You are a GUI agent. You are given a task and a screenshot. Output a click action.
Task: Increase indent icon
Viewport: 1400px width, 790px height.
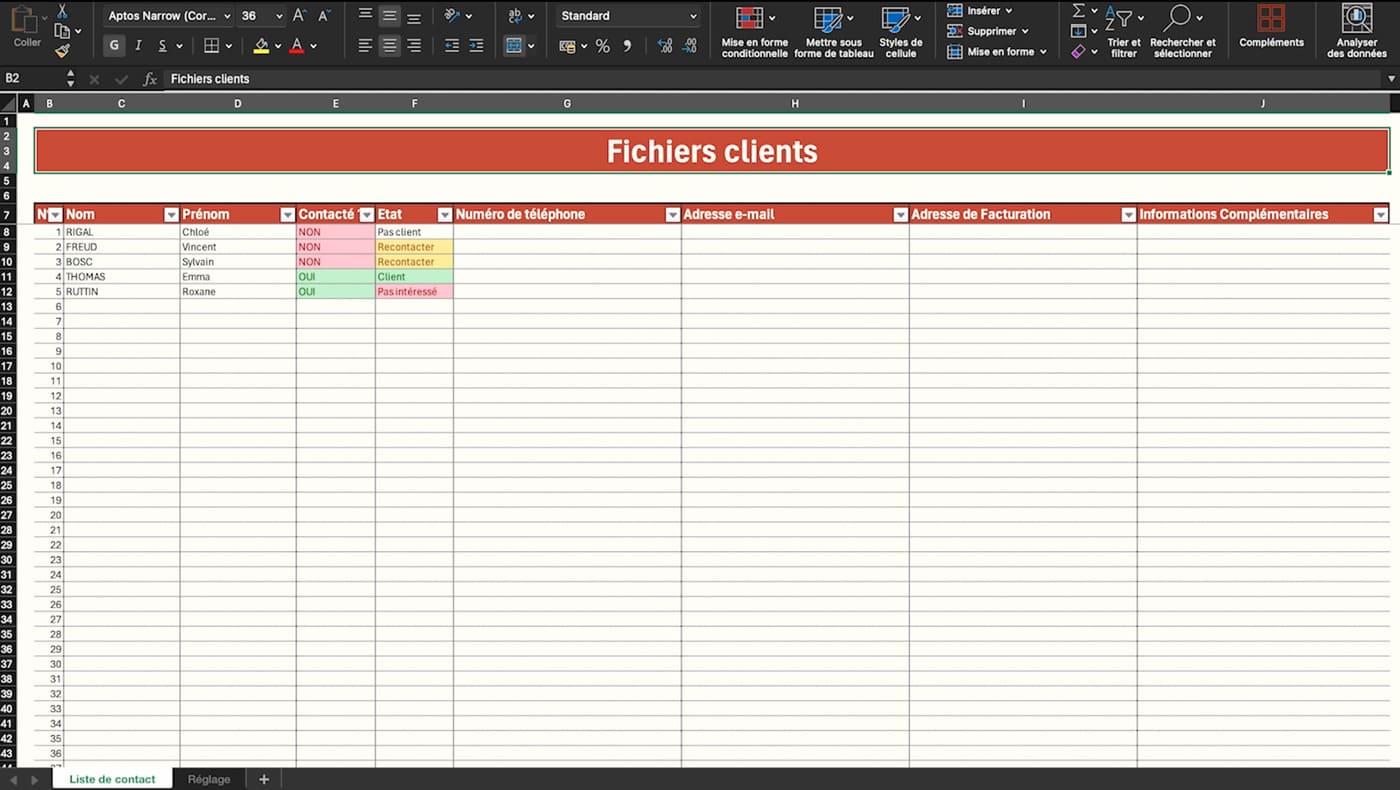tap(476, 45)
